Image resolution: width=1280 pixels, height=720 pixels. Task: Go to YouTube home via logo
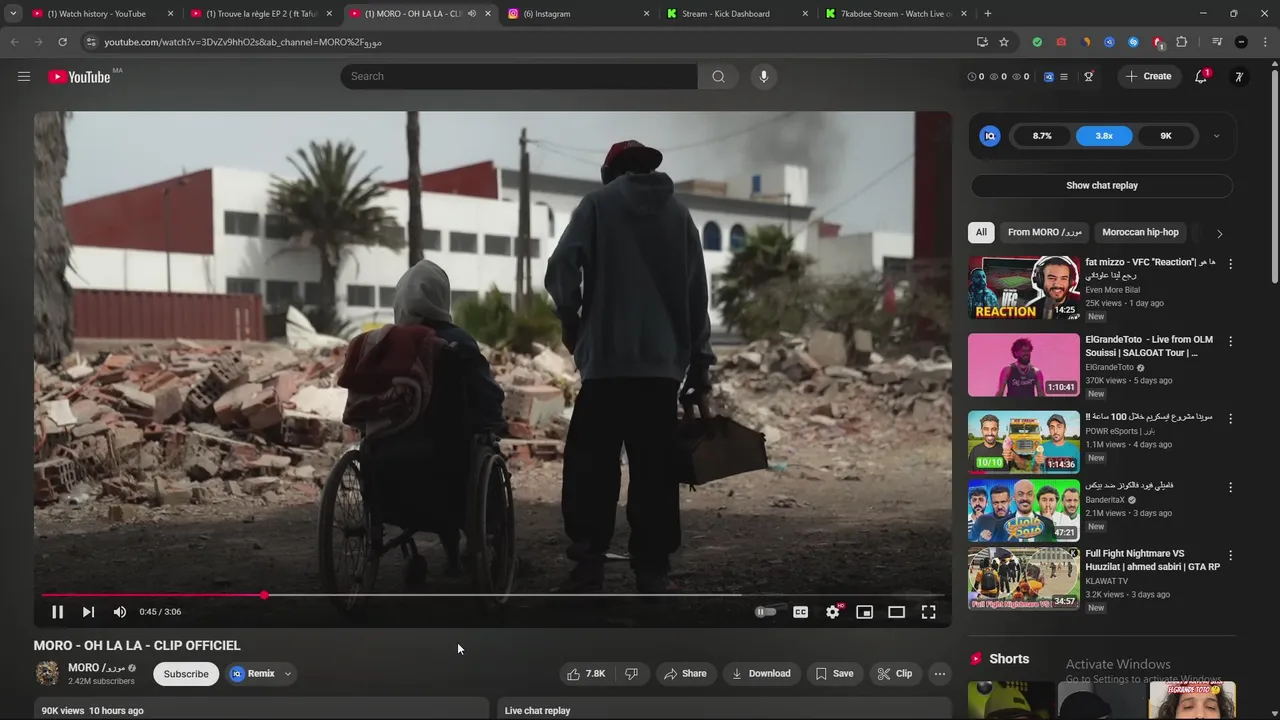click(79, 77)
